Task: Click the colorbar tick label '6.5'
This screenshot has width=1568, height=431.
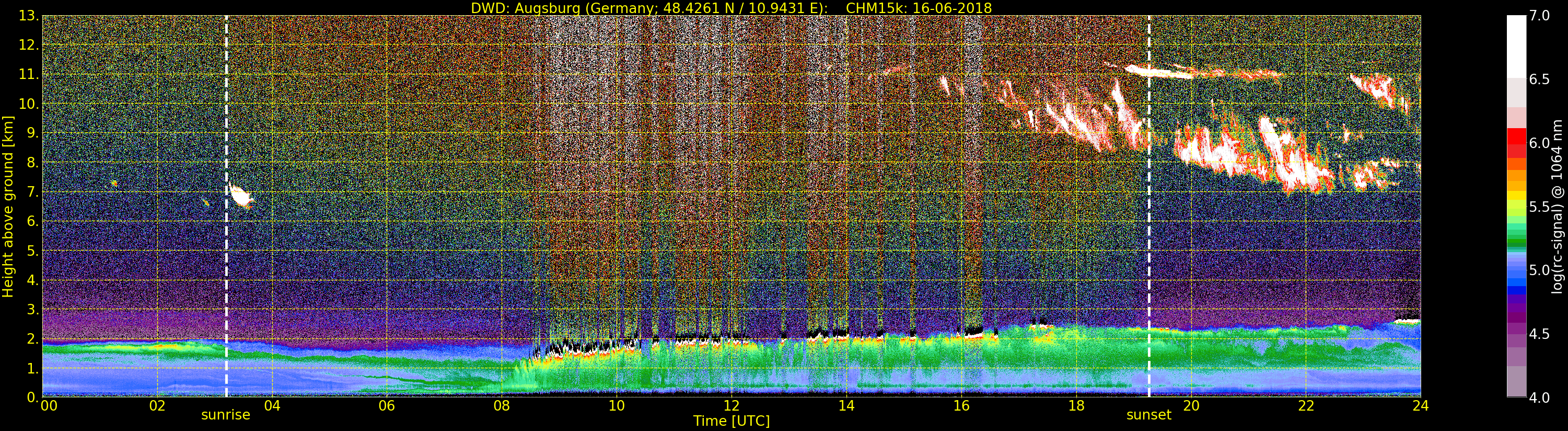Action: (x=1539, y=80)
